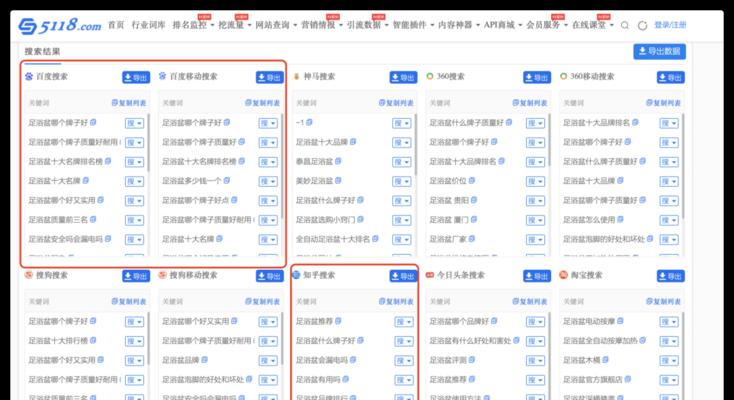Image resolution: width=734 pixels, height=400 pixels.
Task: Copy keyword 足浴盆评测 in 今日头条搜索
Action: 472,360
